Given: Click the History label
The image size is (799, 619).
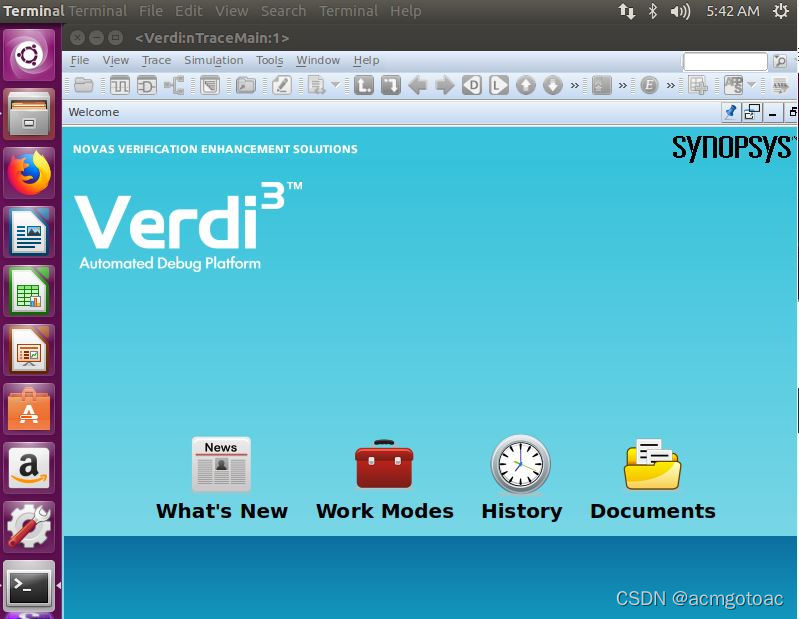Looking at the screenshot, I should tap(522, 511).
